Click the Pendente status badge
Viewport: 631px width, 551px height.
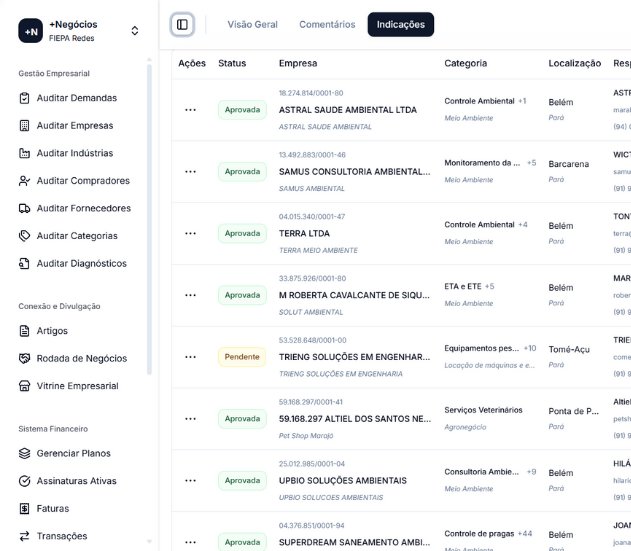(242, 357)
